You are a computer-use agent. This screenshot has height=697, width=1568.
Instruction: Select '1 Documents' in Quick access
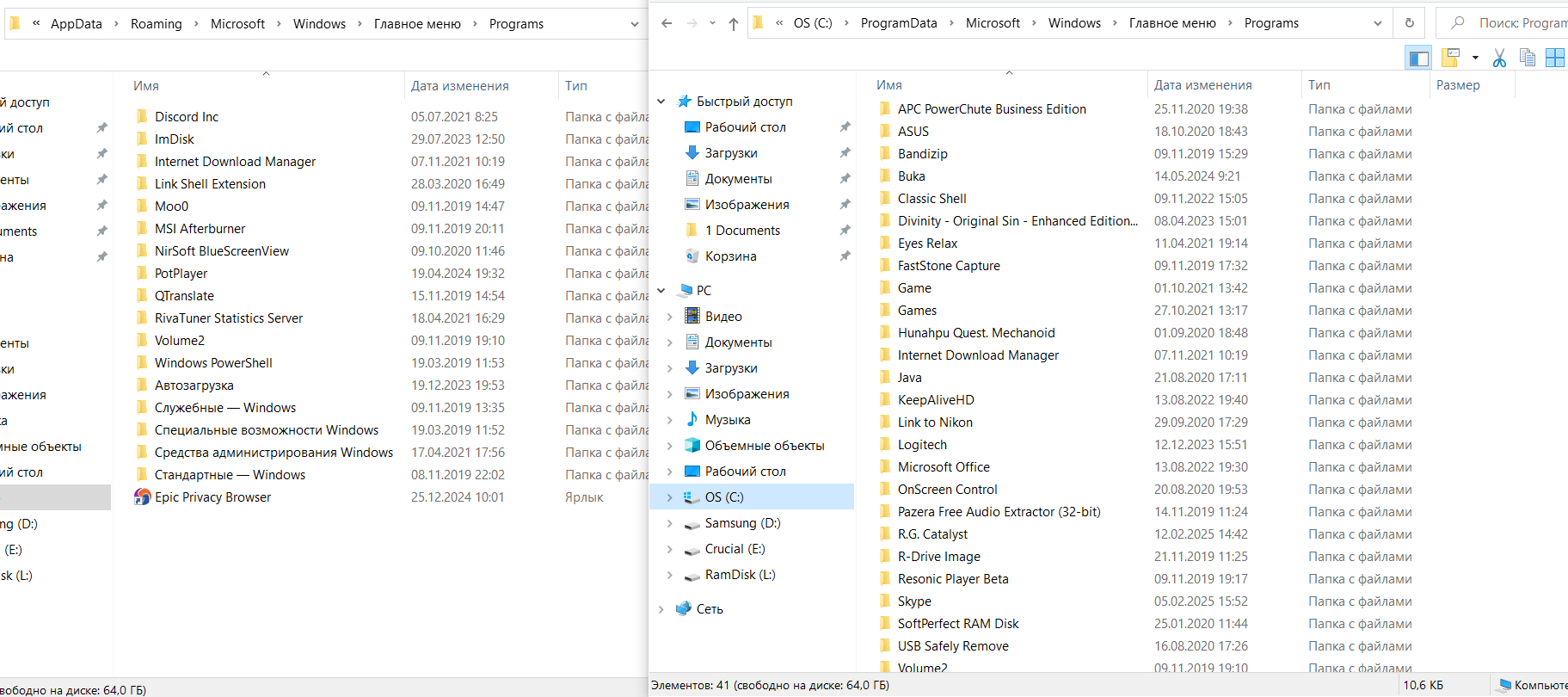point(743,231)
